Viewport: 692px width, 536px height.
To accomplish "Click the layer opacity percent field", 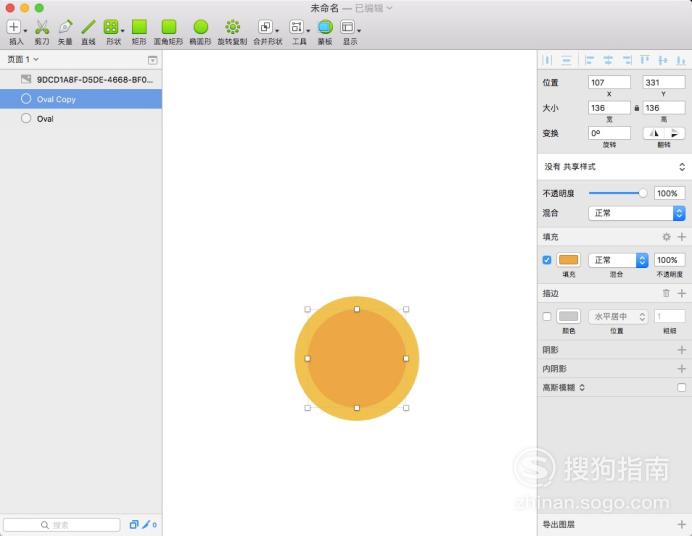I will click(x=669, y=193).
